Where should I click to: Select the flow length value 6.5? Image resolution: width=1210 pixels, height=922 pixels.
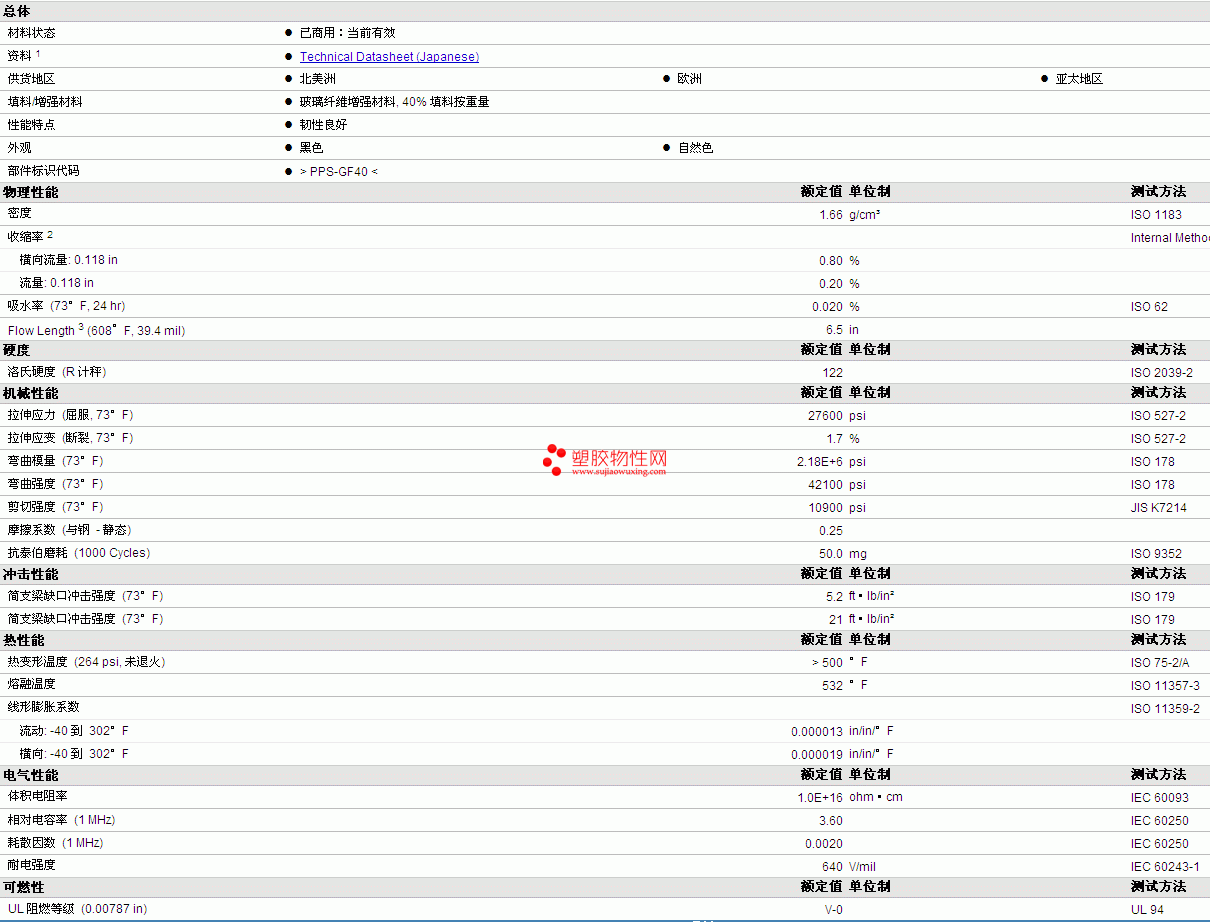pos(835,330)
